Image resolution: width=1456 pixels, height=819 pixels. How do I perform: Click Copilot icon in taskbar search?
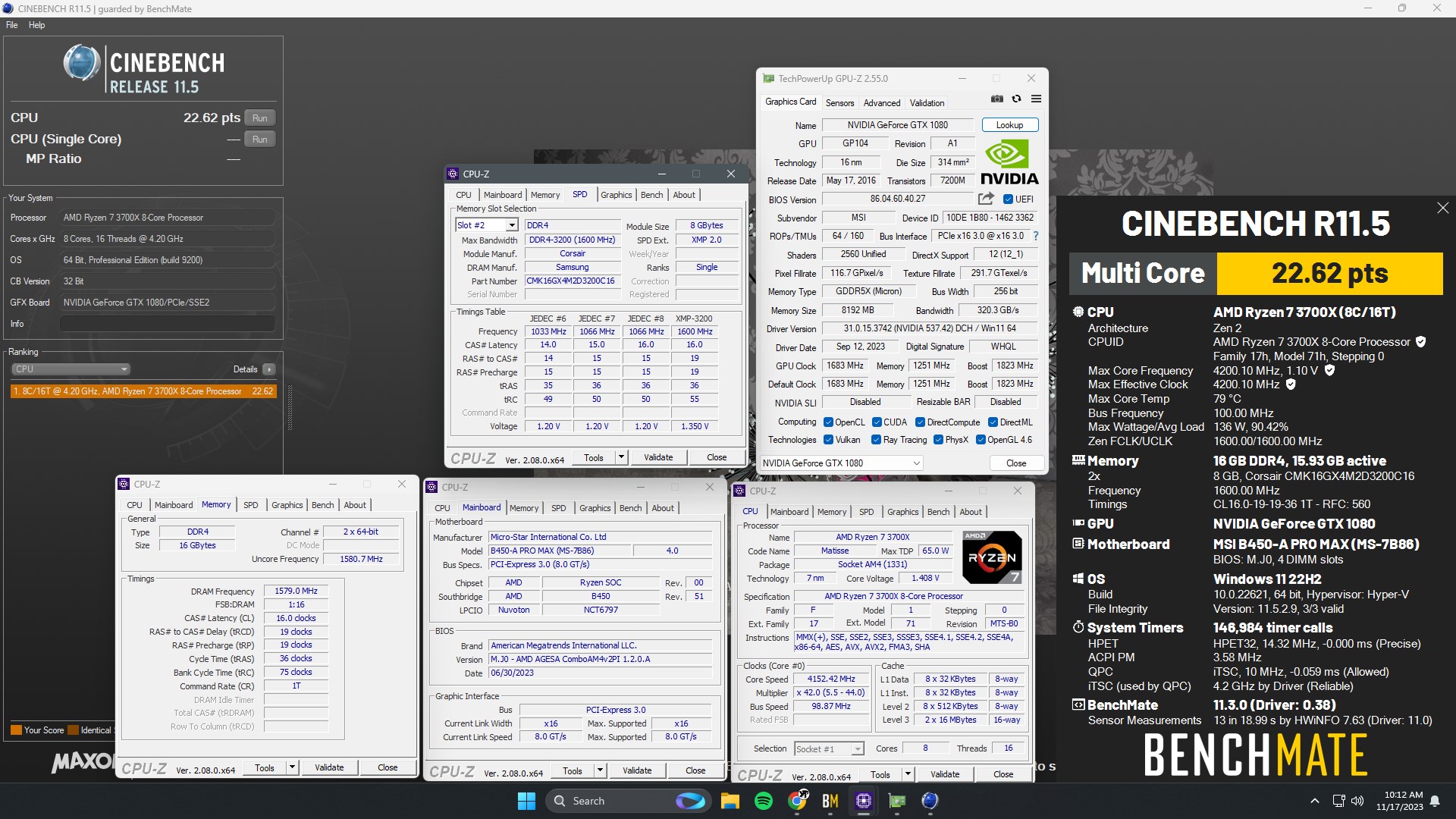click(x=690, y=801)
